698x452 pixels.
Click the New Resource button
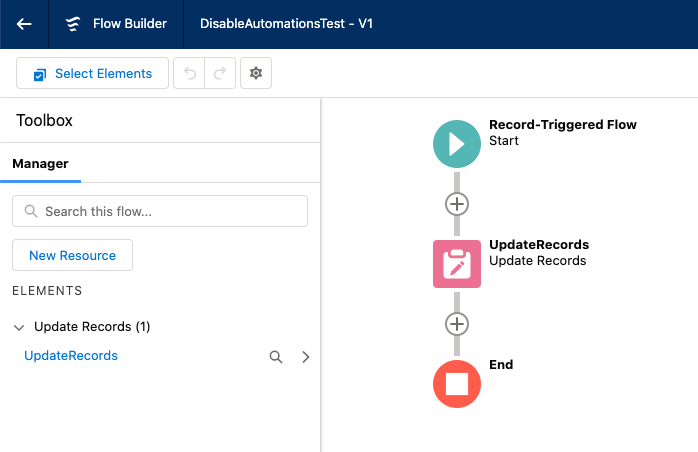pos(72,255)
